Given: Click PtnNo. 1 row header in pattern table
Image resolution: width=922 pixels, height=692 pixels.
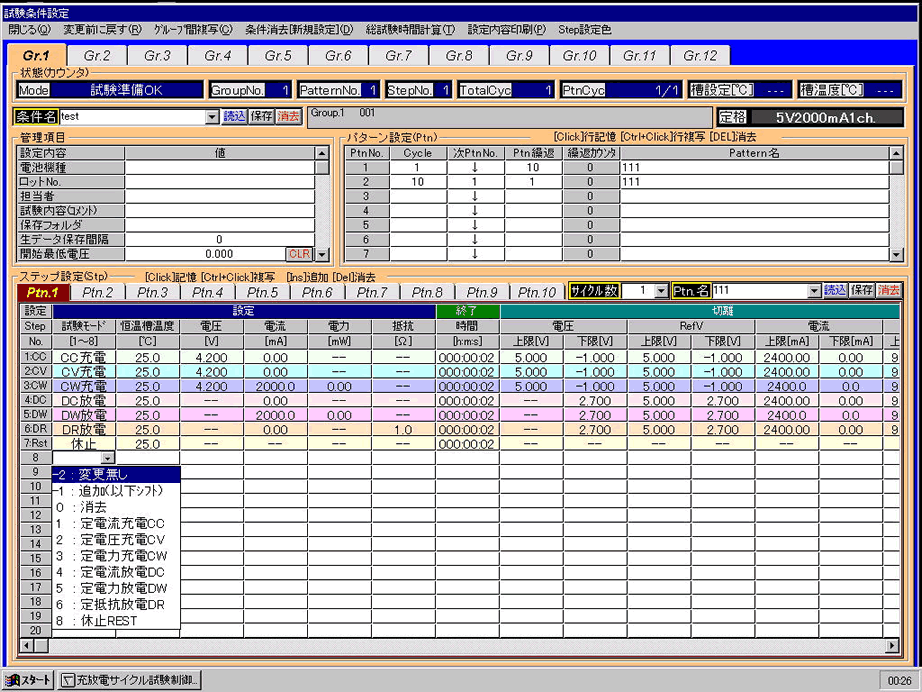Looking at the screenshot, I should pos(366,168).
